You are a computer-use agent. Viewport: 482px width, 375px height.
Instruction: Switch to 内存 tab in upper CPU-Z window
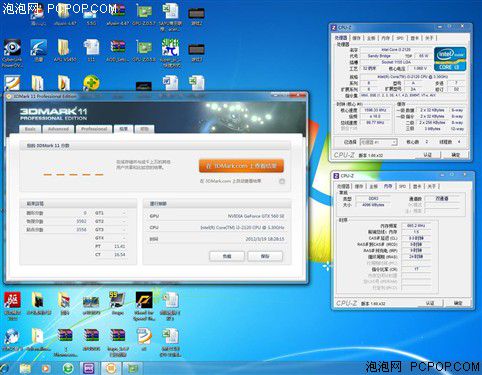pyautogui.click(x=386, y=38)
